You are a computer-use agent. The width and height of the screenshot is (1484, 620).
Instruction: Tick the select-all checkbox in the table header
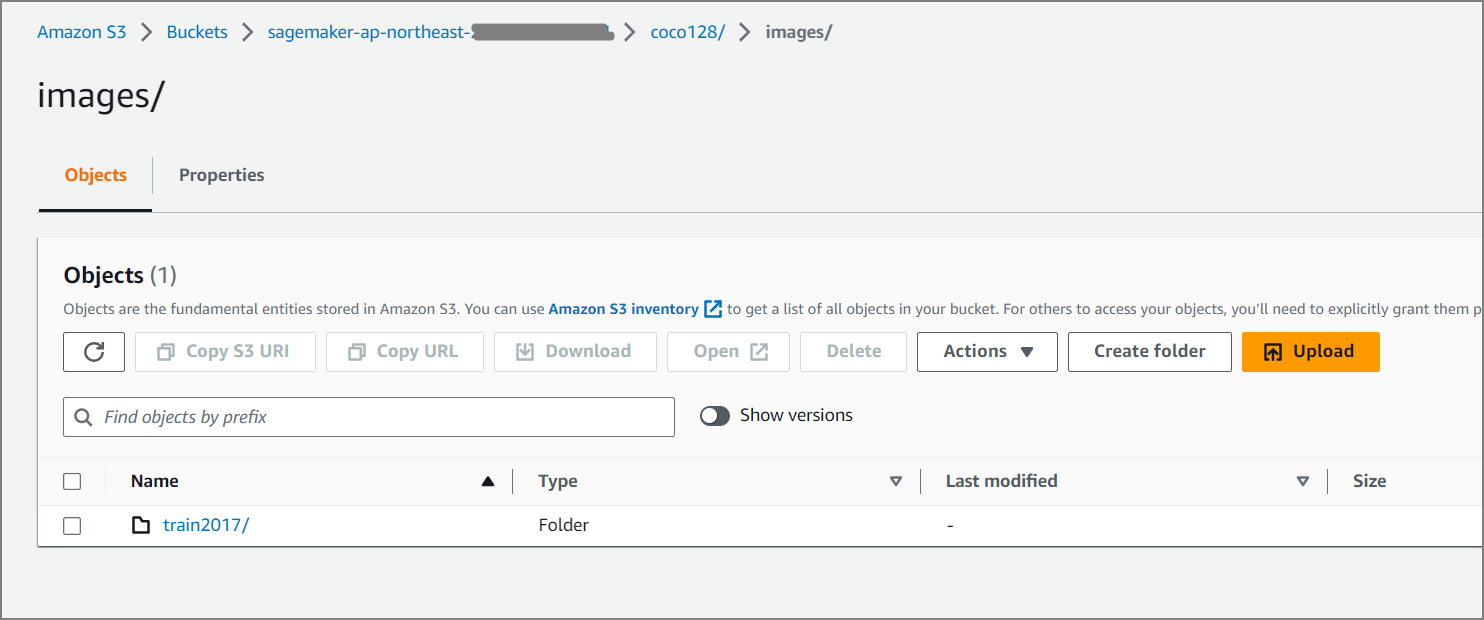72,482
